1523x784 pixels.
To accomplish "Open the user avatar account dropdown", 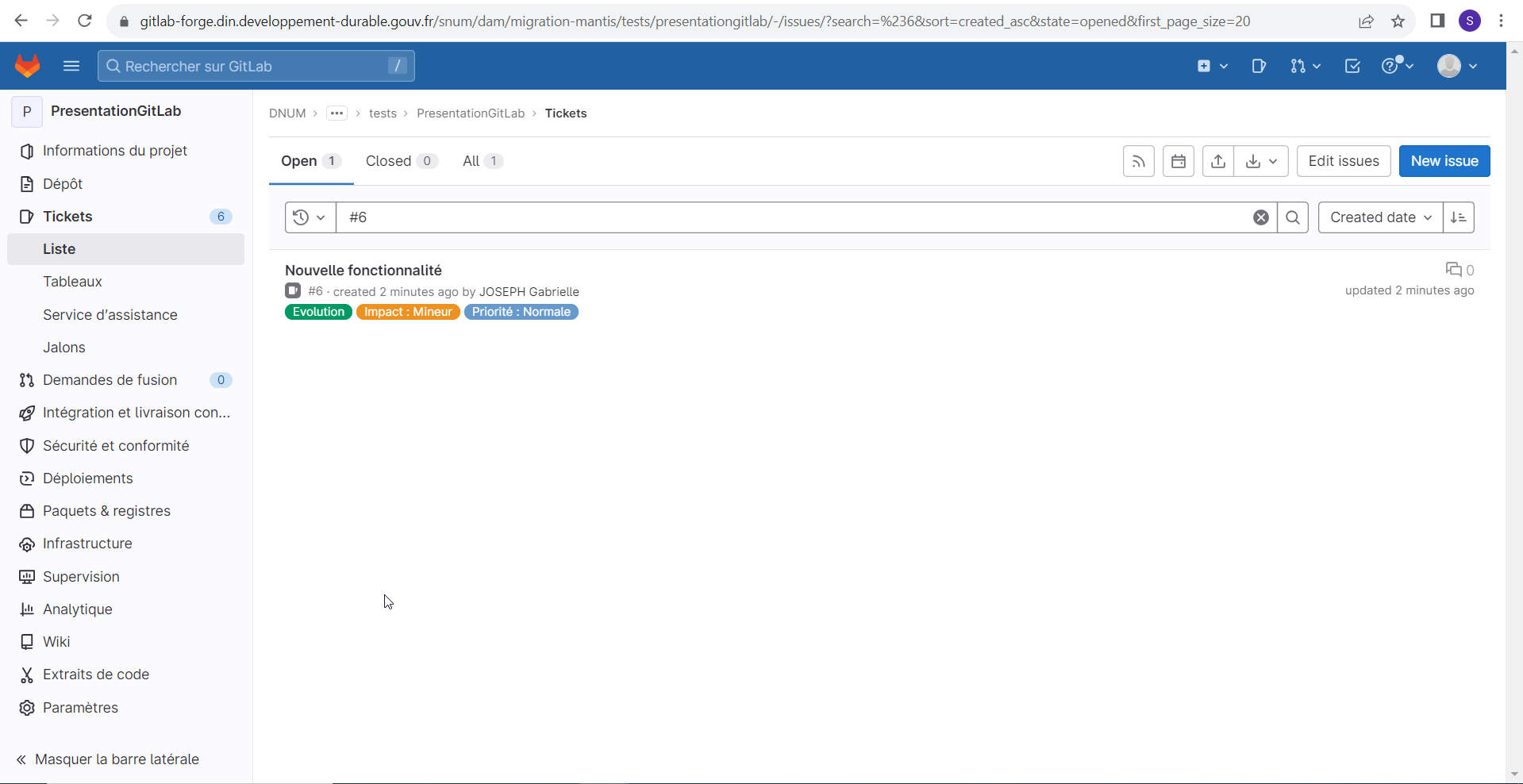I will (1456, 66).
